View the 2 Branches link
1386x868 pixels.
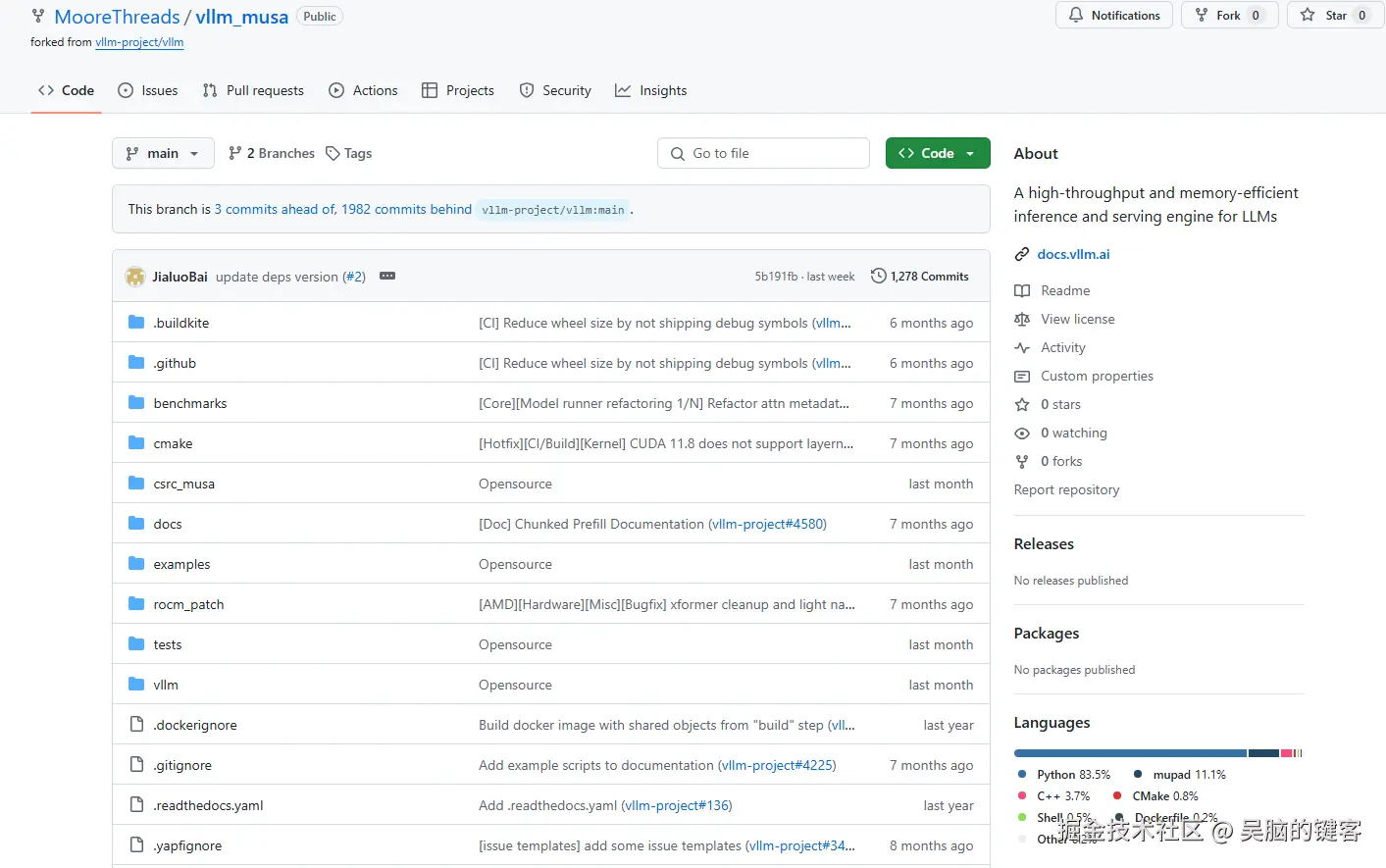(x=272, y=153)
